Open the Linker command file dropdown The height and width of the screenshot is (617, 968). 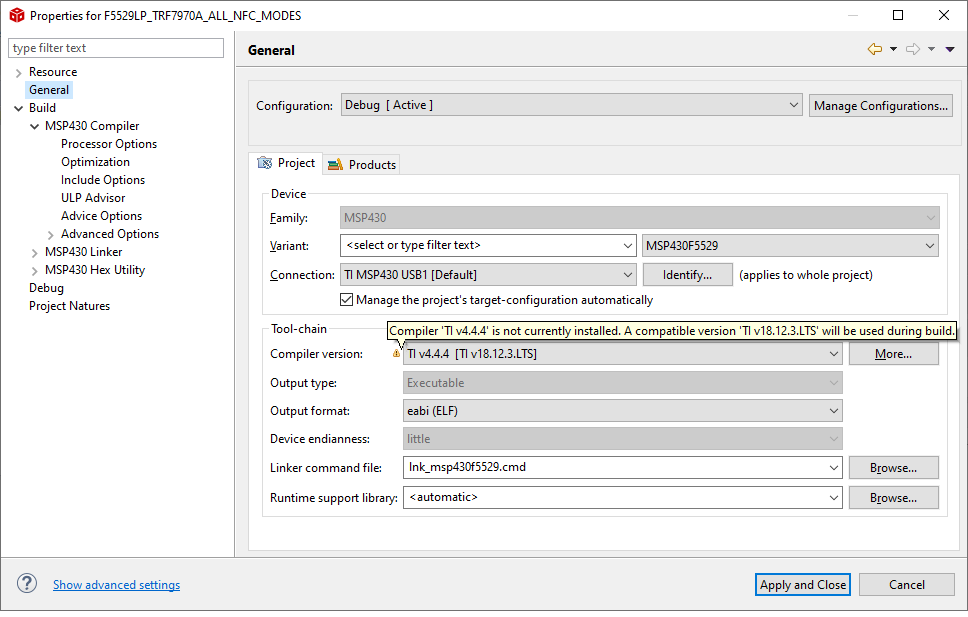(623, 468)
